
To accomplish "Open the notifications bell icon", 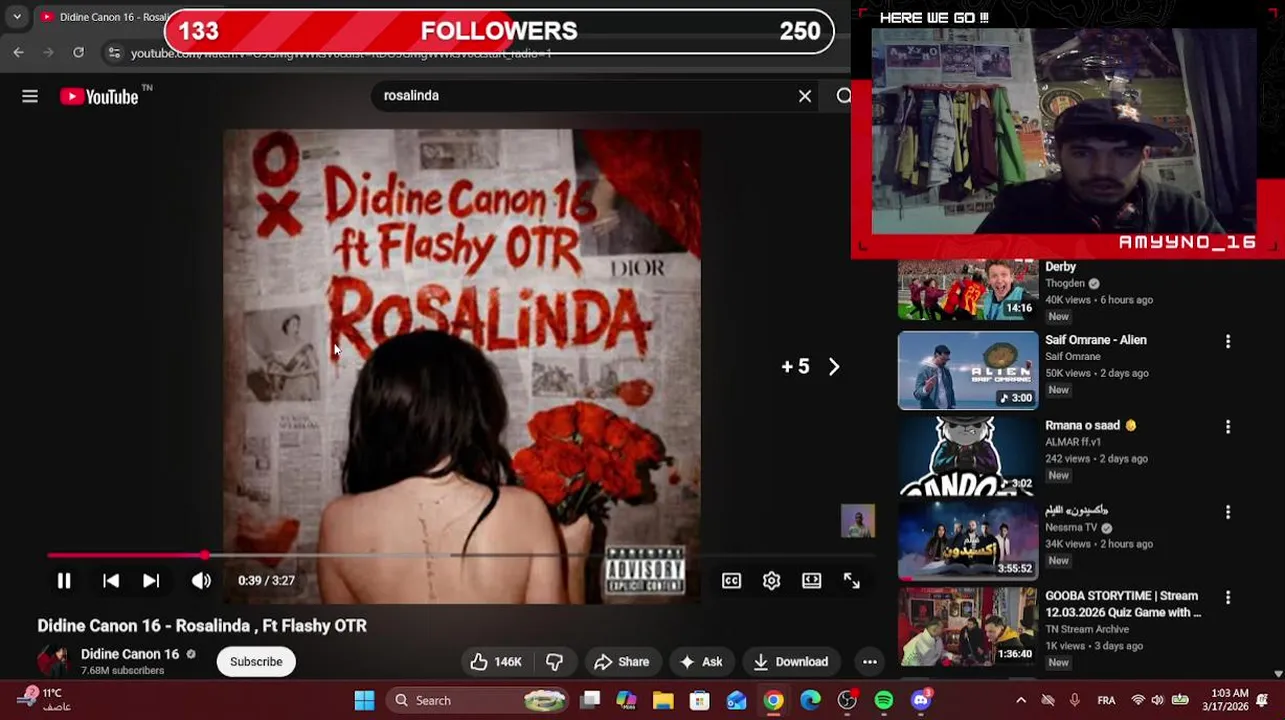I will pos(1262,701).
